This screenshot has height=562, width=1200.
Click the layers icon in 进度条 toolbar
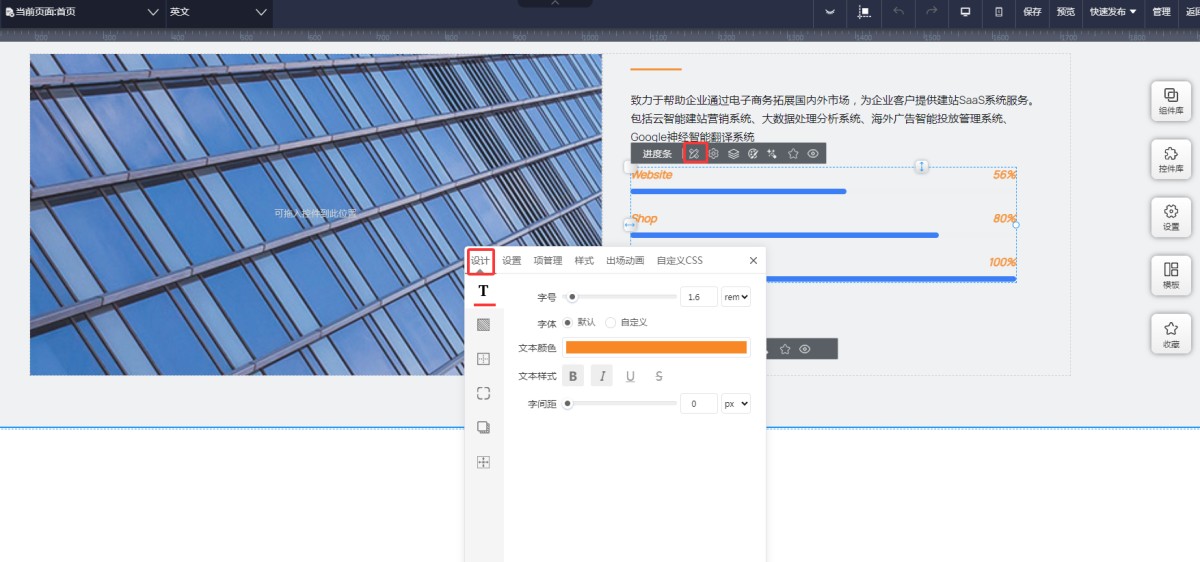coord(733,154)
